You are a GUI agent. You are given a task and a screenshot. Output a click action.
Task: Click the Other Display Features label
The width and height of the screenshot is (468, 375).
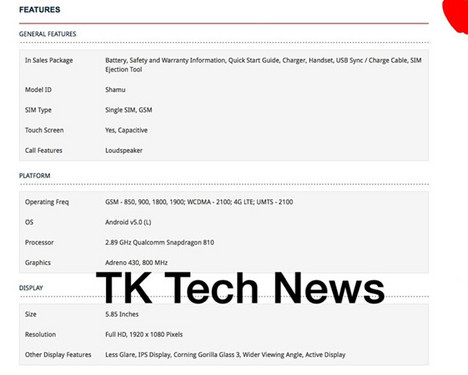[x=58, y=355]
